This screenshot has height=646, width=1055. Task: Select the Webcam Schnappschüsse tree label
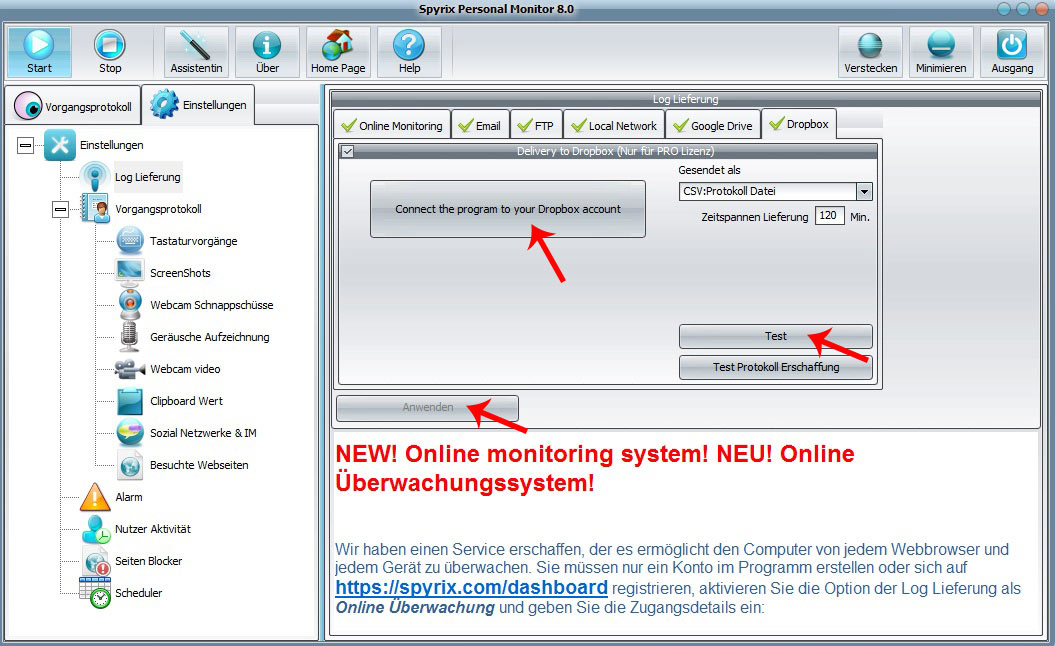click(212, 305)
